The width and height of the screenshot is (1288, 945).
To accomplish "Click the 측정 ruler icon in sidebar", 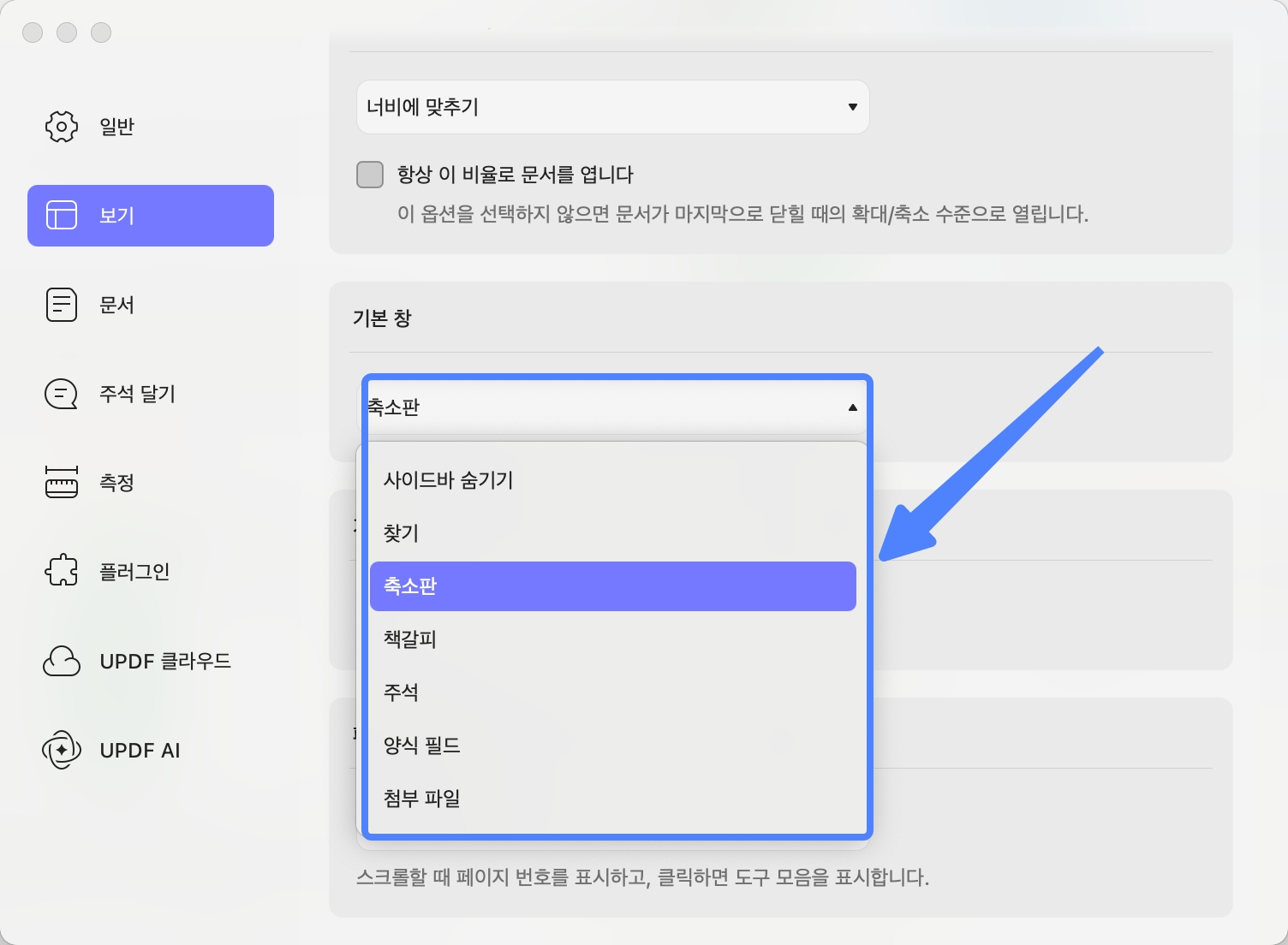I will tap(62, 483).
